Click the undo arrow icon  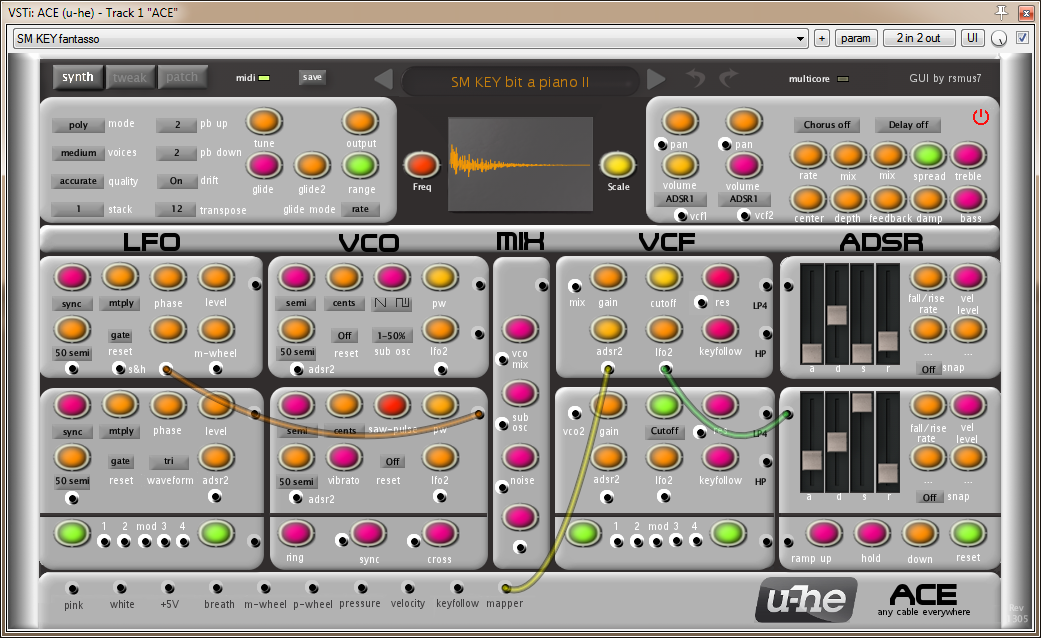(x=696, y=78)
